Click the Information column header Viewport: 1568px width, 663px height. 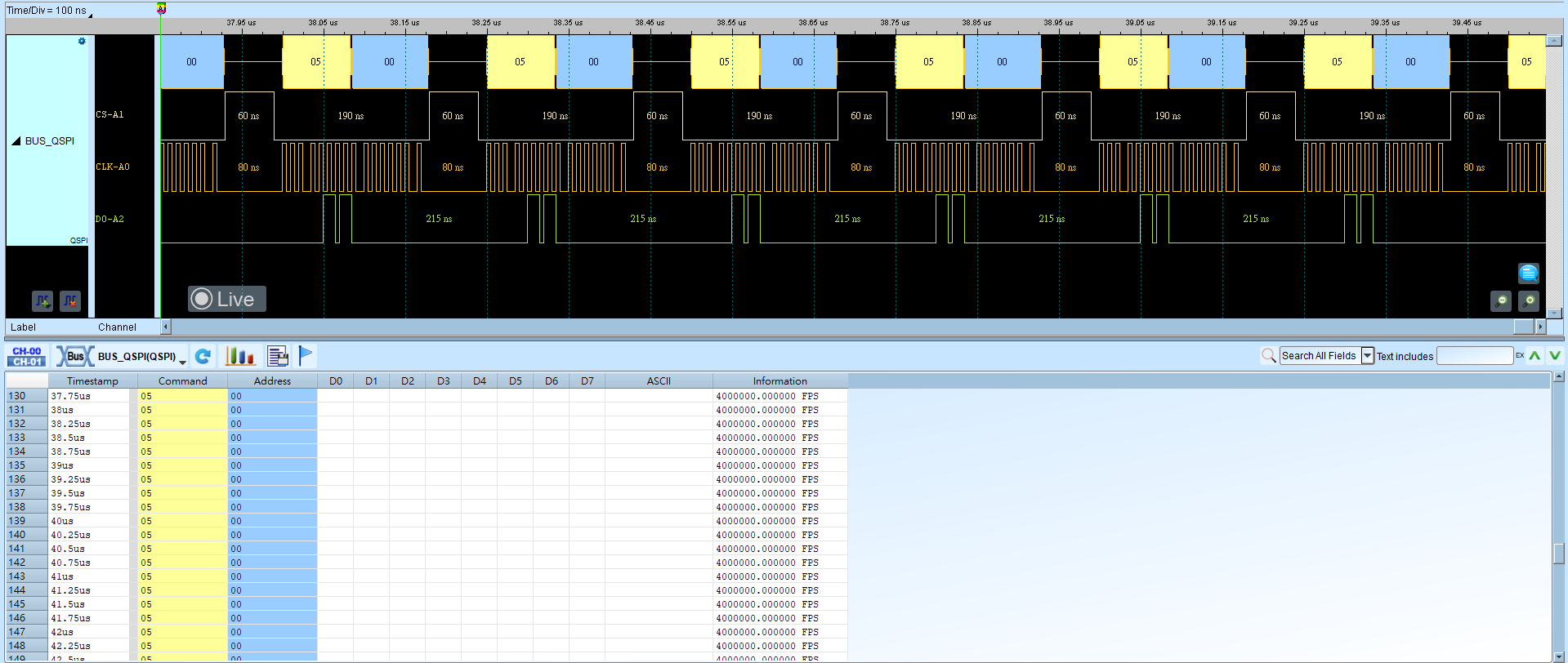point(780,381)
